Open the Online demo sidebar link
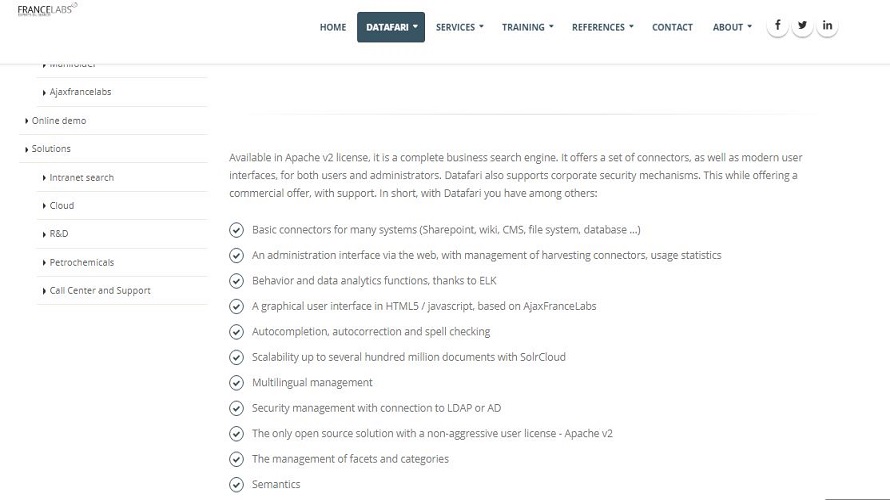 (58, 121)
